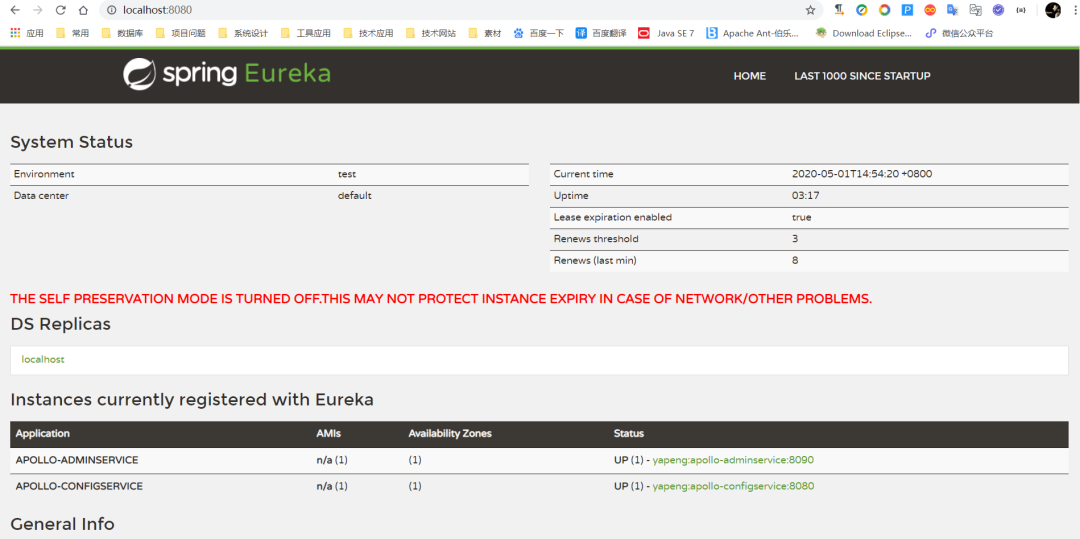Open the Download Eclipse bookmark
This screenshot has height=539, width=1080.
[864, 33]
